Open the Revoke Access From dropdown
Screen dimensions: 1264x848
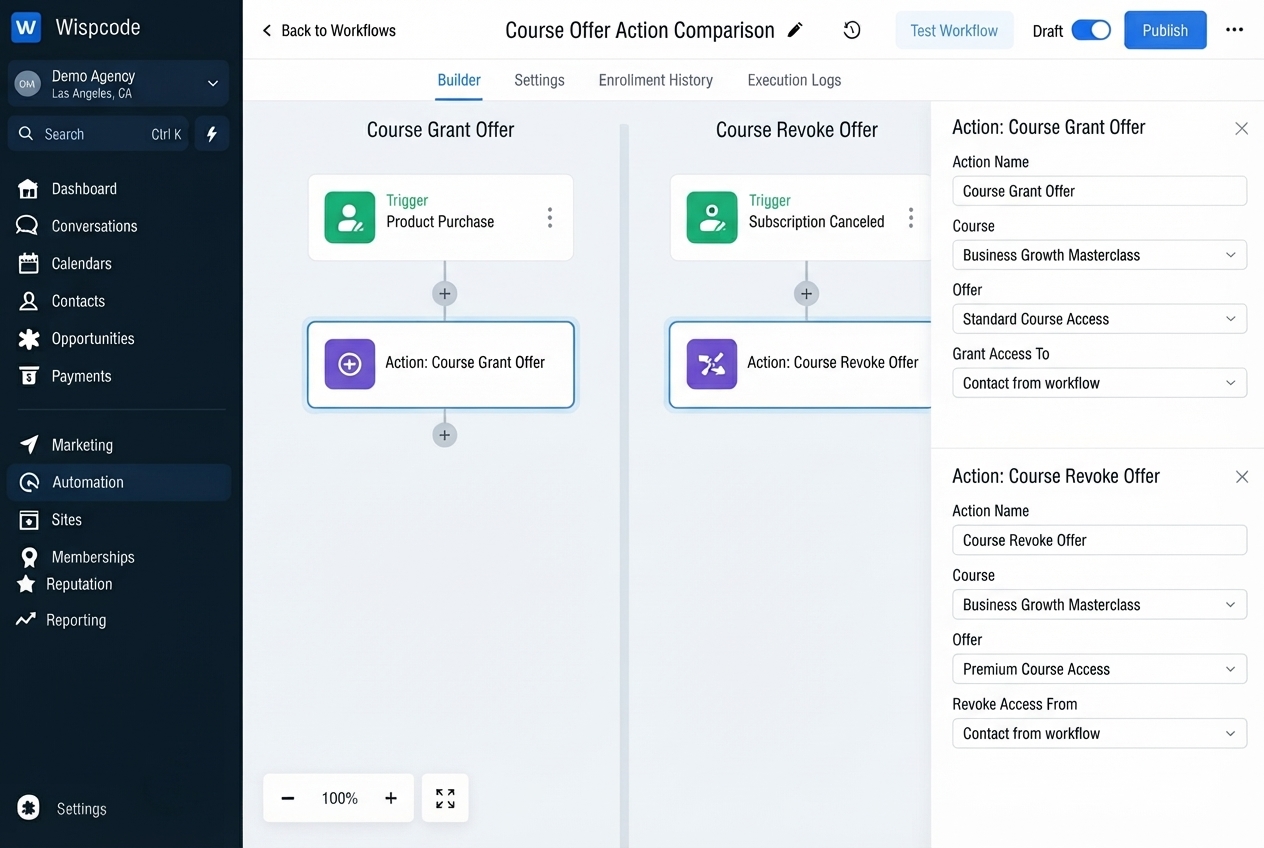1099,733
